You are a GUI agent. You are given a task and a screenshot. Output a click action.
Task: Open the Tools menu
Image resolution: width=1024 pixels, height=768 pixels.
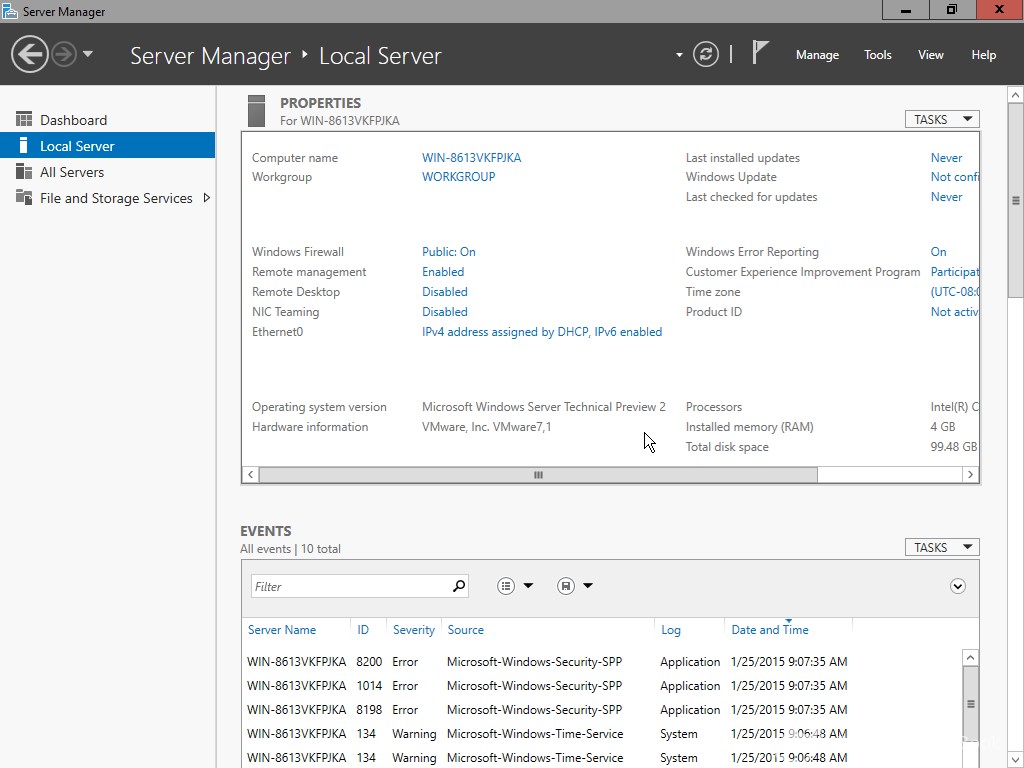877,55
